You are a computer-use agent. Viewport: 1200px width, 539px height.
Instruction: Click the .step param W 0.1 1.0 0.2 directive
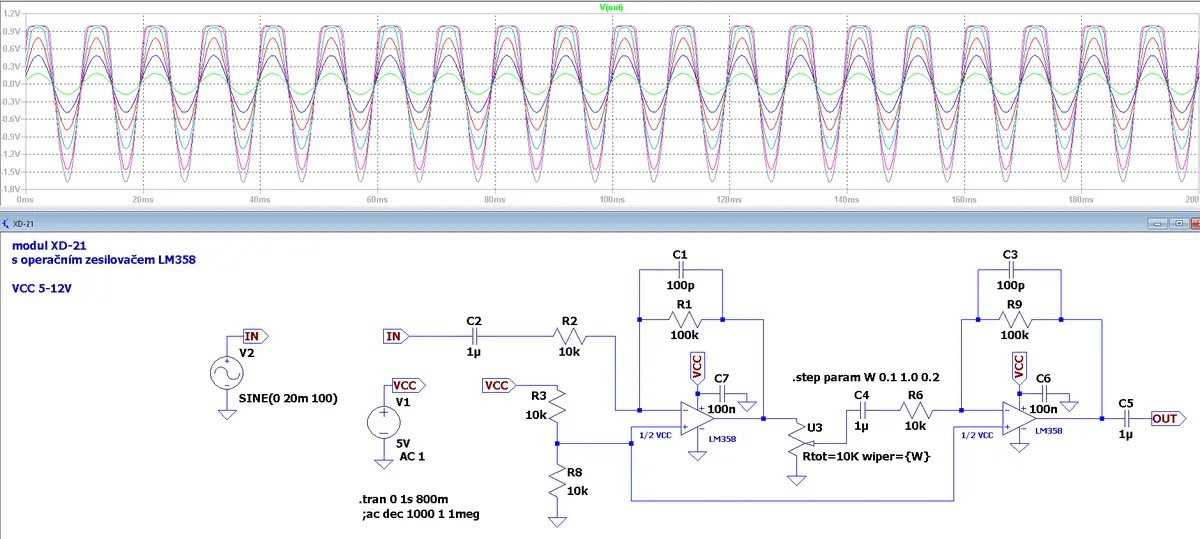pyautogui.click(x=867, y=378)
